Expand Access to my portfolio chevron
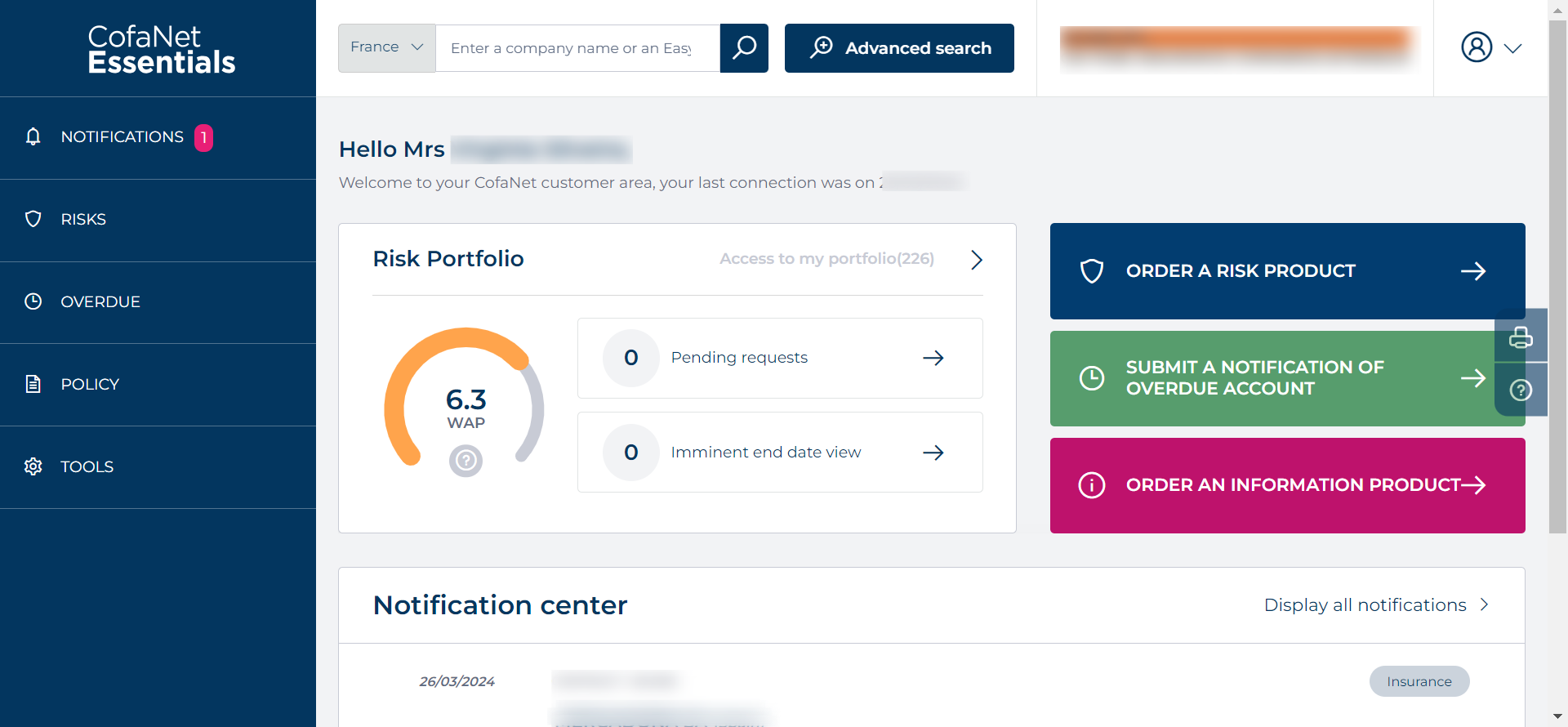Viewport: 1568px width, 727px height. click(977, 260)
